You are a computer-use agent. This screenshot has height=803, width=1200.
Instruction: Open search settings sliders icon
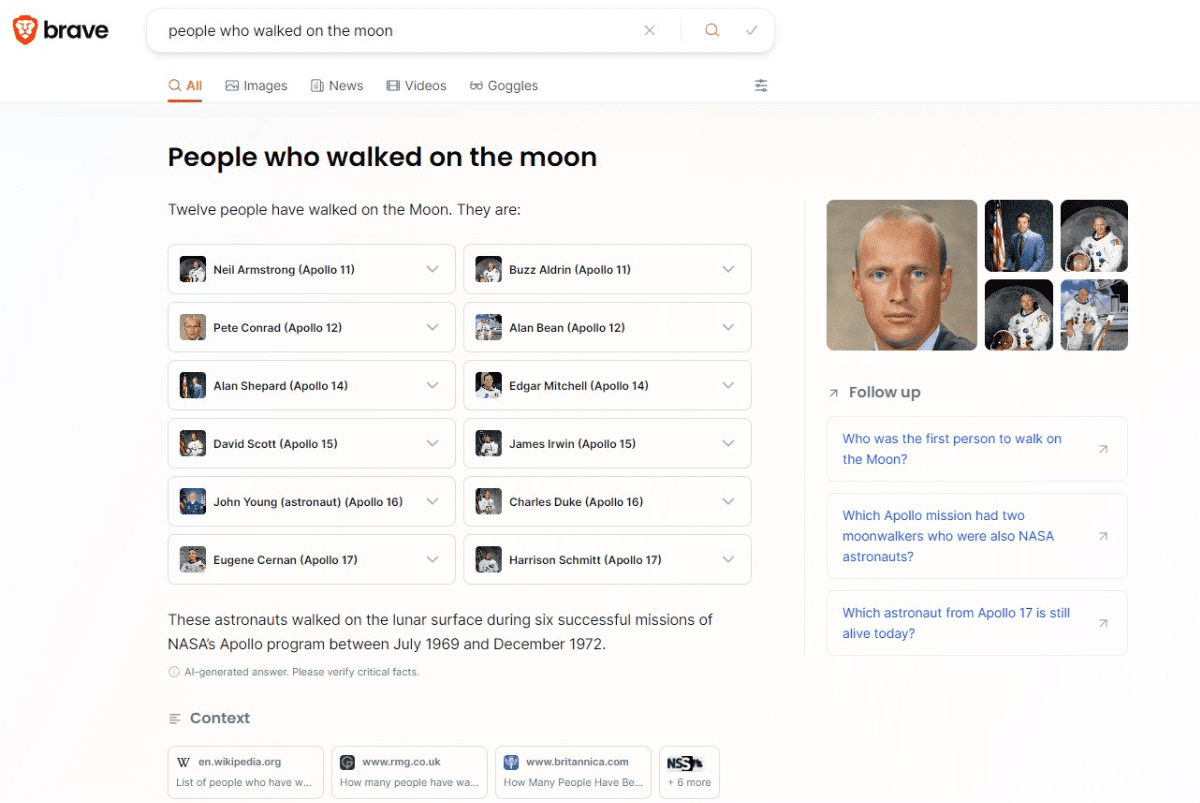click(761, 86)
